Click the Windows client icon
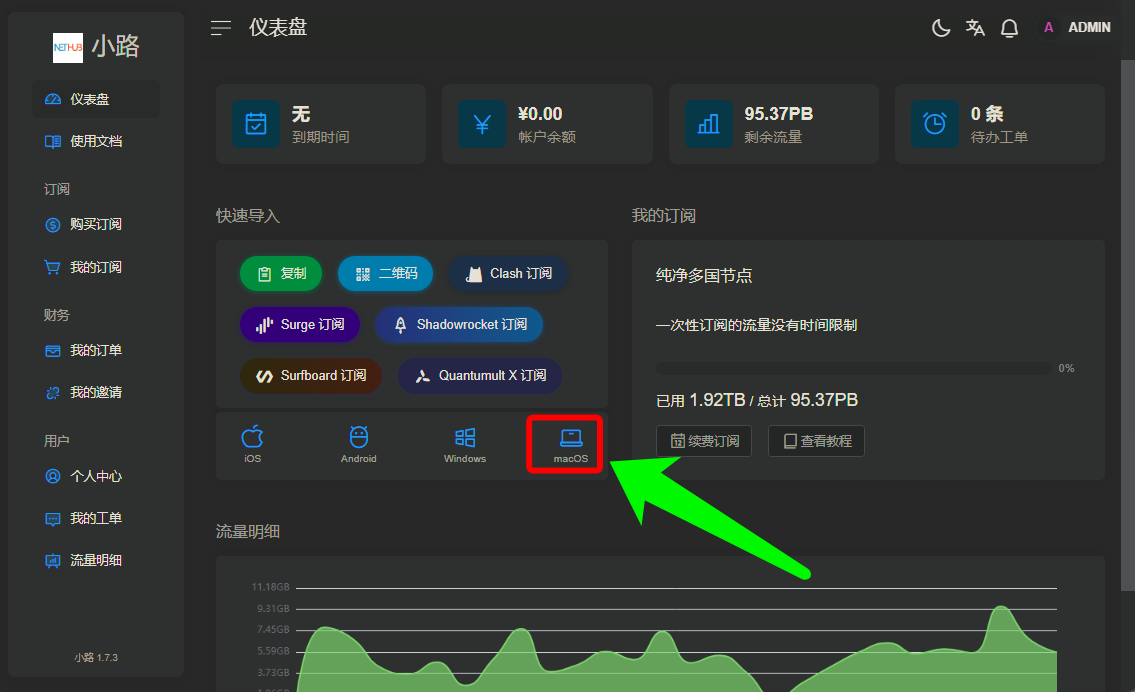The height and width of the screenshot is (692, 1135). click(x=465, y=444)
